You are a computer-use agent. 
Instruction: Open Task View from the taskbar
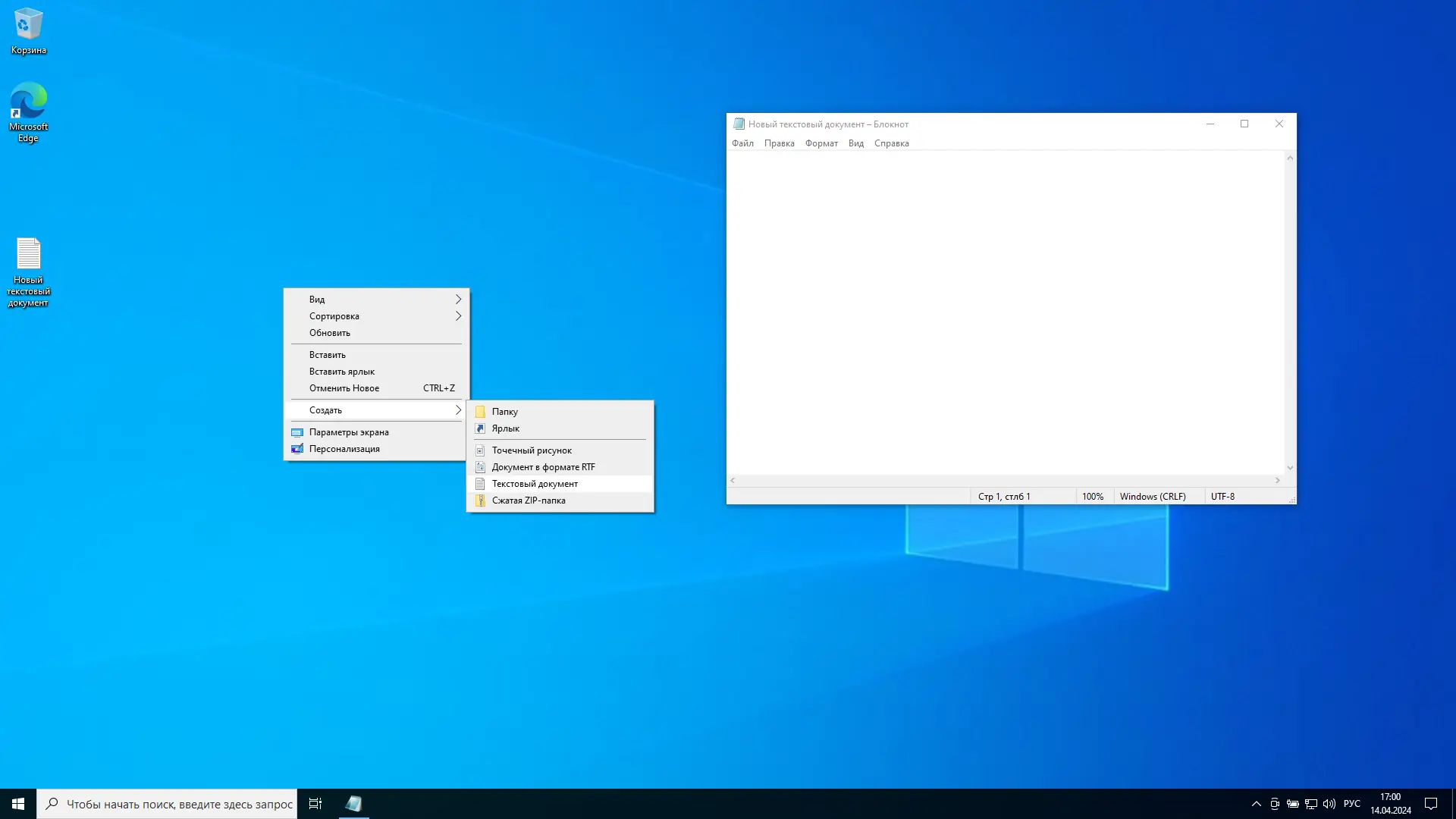(315, 804)
